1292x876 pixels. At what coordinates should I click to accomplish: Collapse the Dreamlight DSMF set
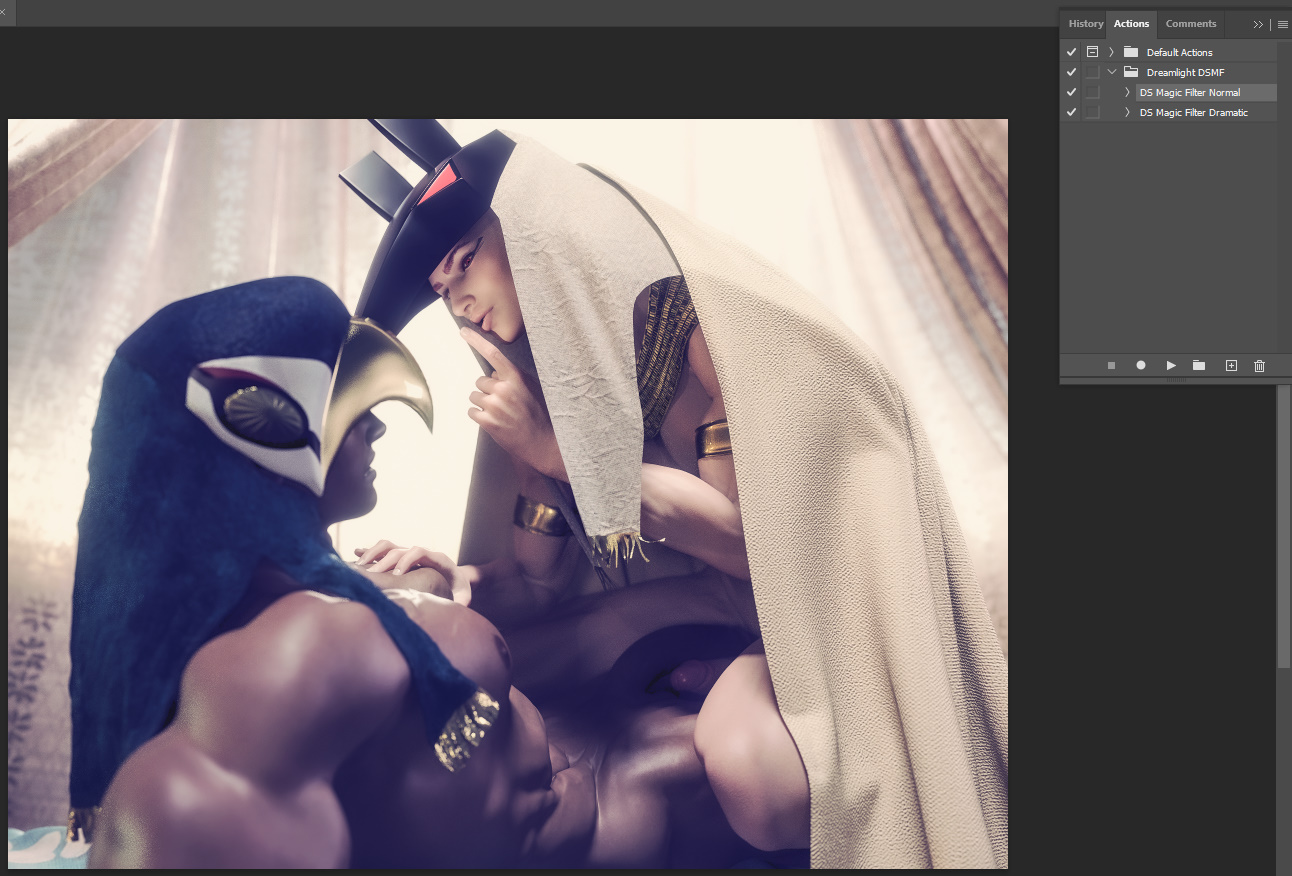point(1111,72)
